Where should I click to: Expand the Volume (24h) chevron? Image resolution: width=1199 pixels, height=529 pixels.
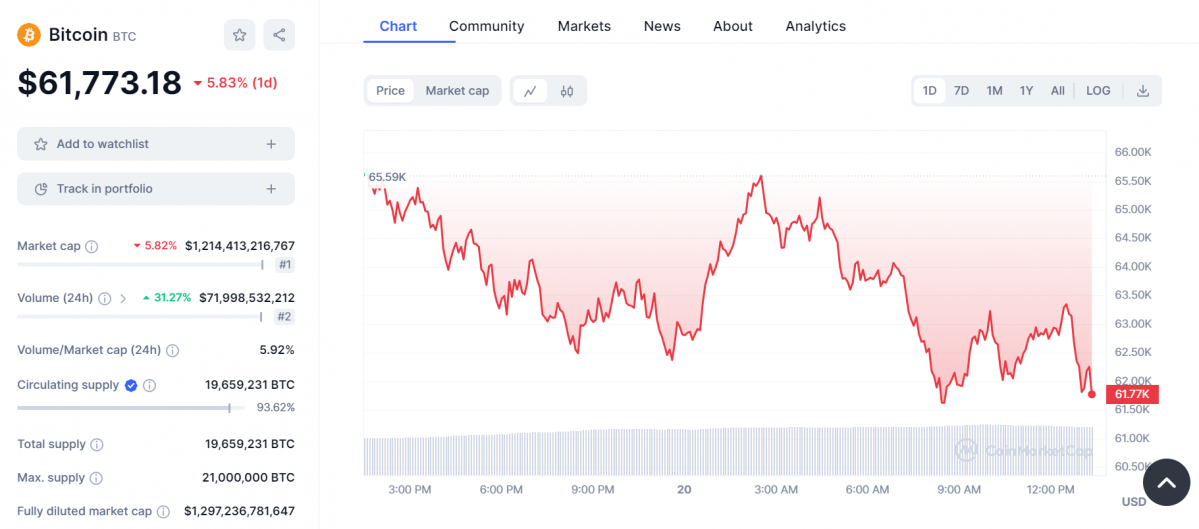123,298
